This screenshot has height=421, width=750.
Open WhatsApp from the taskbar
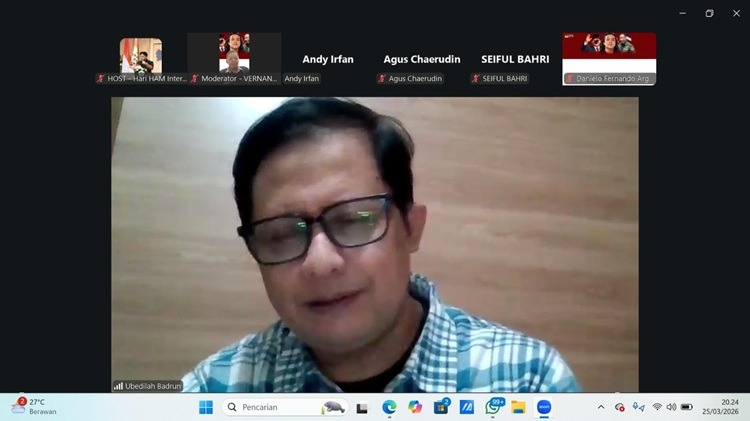pos(493,407)
